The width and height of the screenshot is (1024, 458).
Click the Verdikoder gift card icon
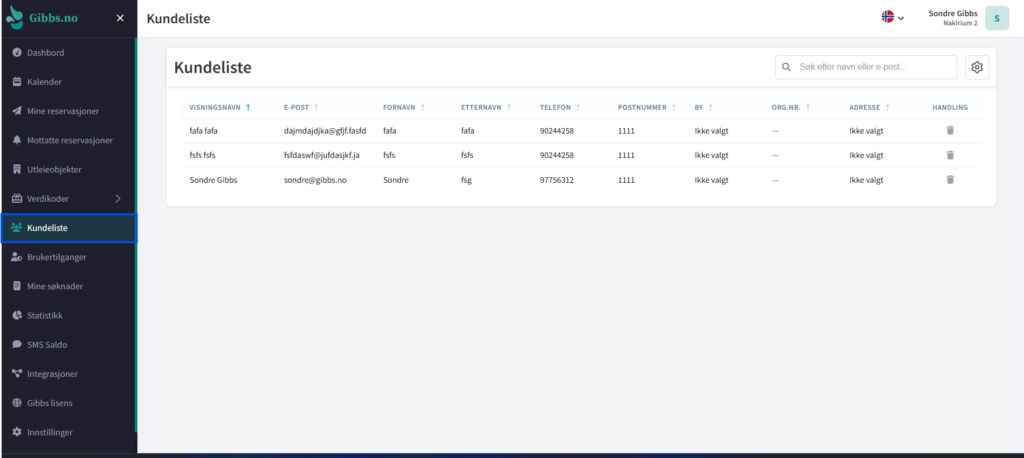tap(17, 198)
